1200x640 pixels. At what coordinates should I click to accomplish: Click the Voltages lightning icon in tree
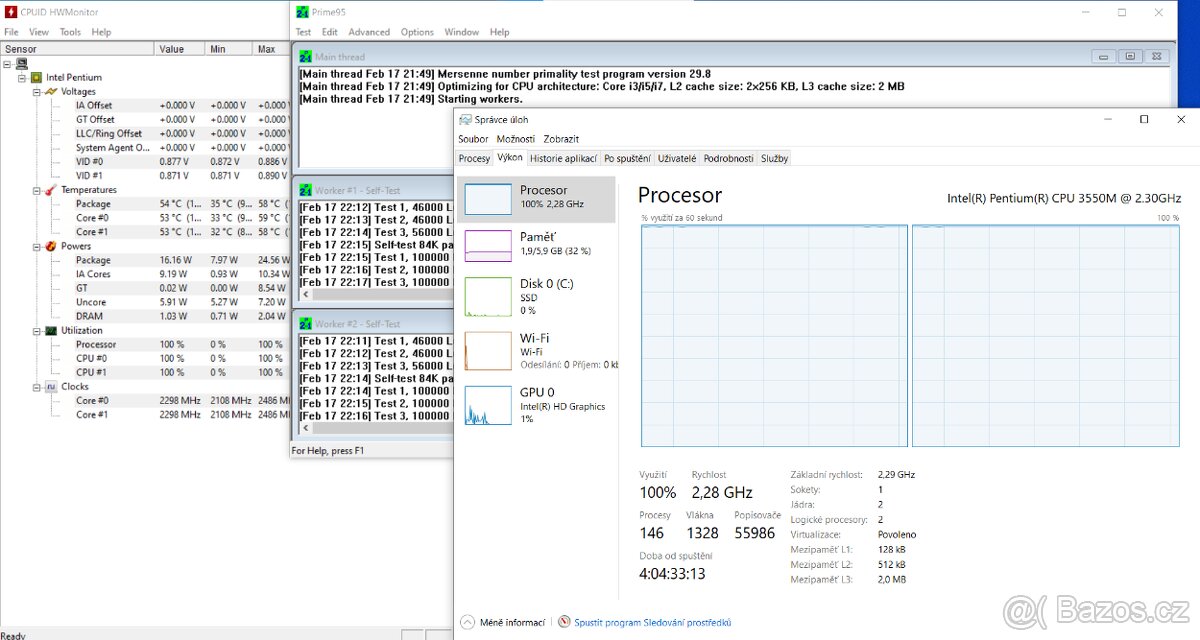pyautogui.click(x=50, y=91)
